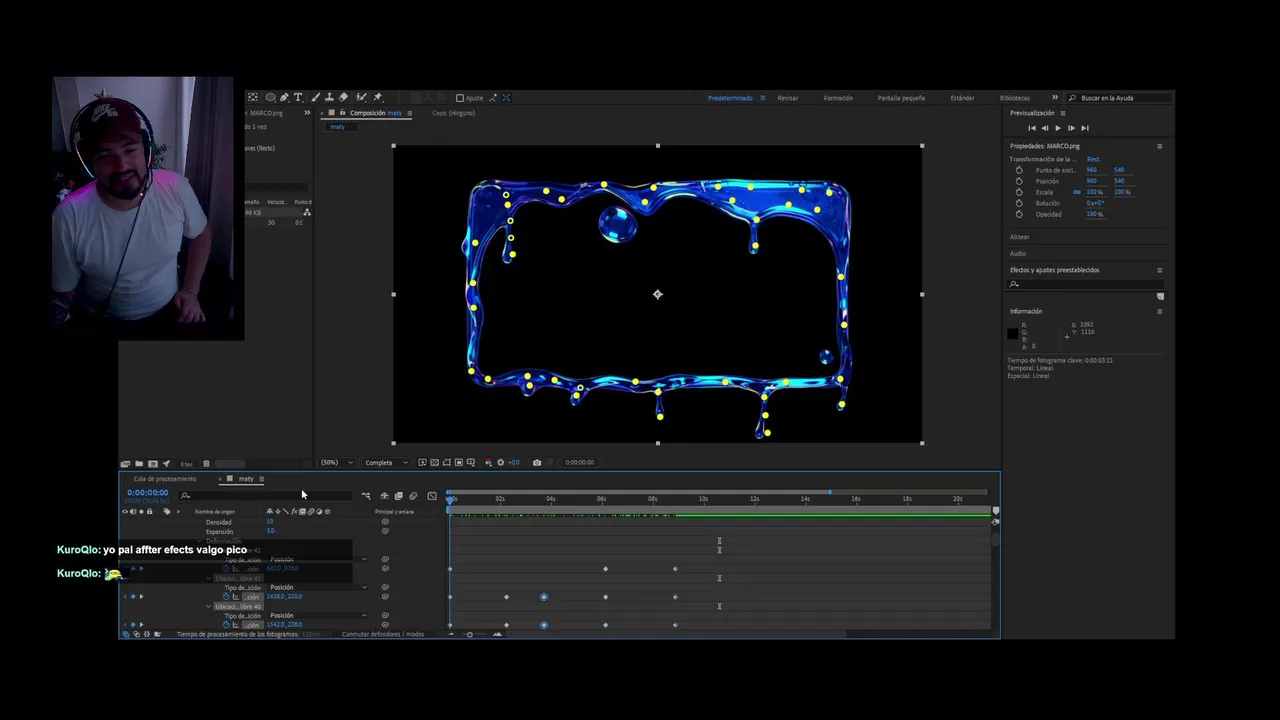Select the Puppet Pin tool
This screenshot has height=720, width=1280.
click(x=377, y=97)
